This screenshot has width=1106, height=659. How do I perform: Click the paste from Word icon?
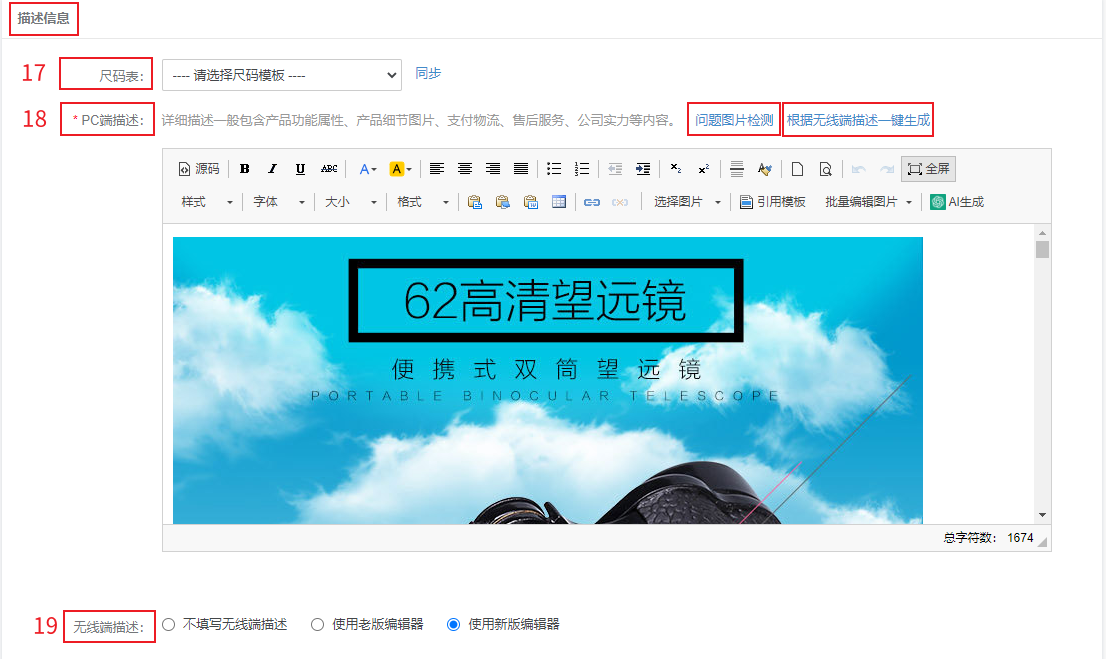point(531,202)
